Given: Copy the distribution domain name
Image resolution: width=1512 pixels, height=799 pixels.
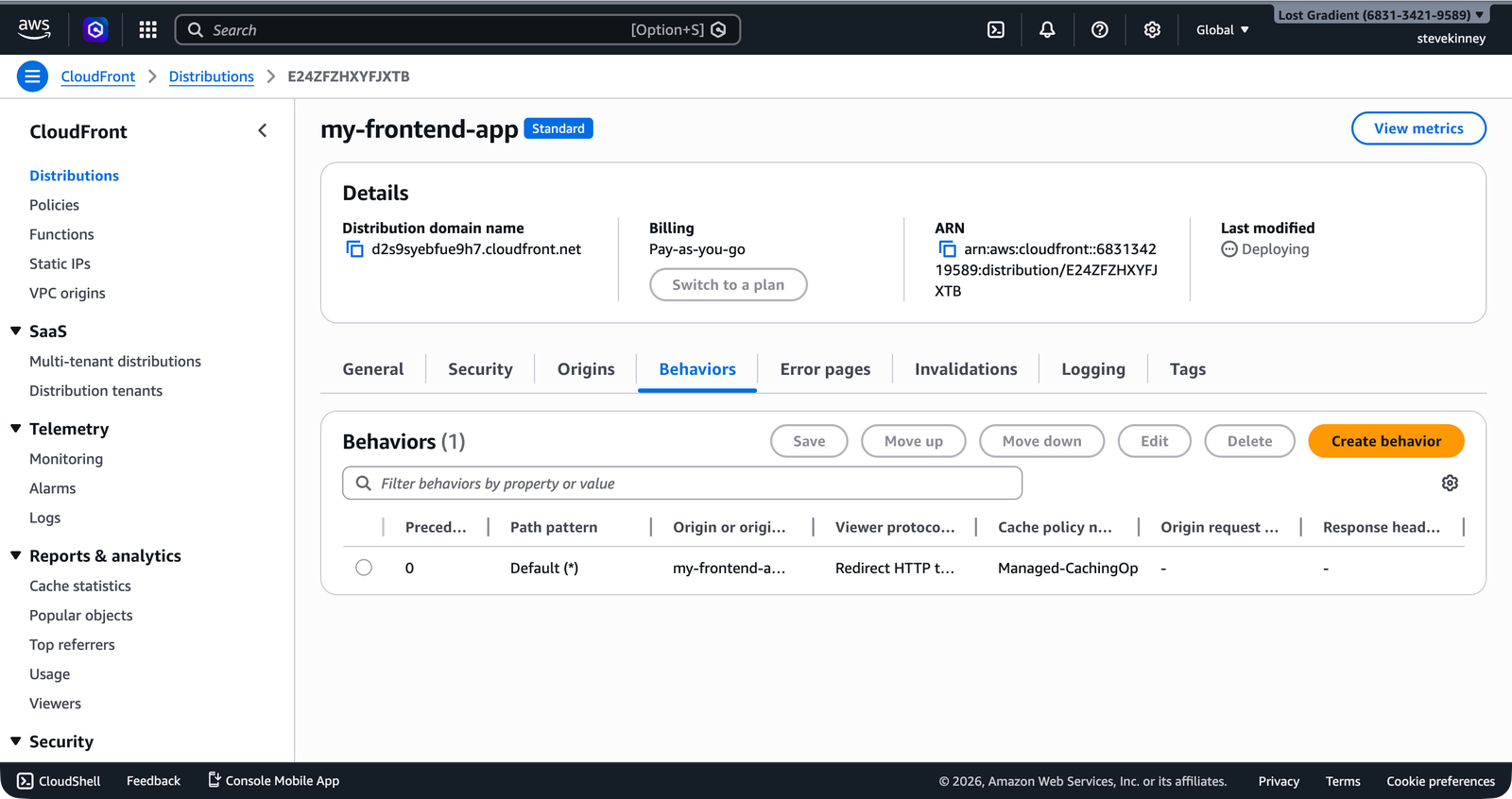Looking at the screenshot, I should coord(355,249).
